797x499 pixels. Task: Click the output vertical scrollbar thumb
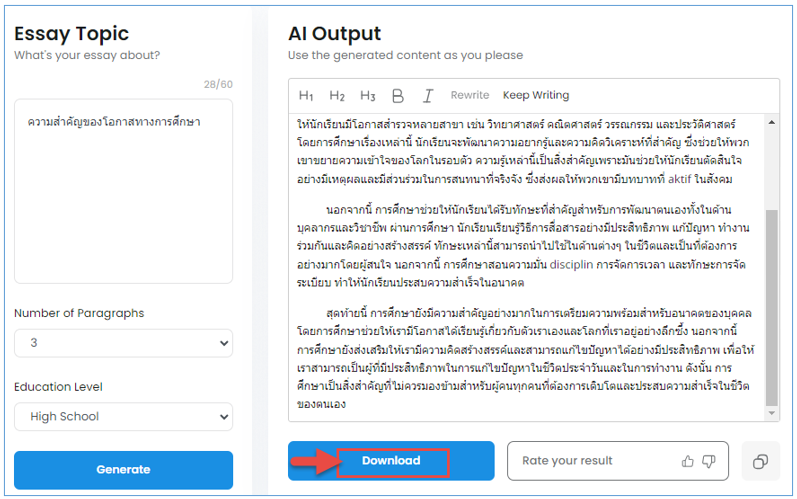tap(772, 307)
